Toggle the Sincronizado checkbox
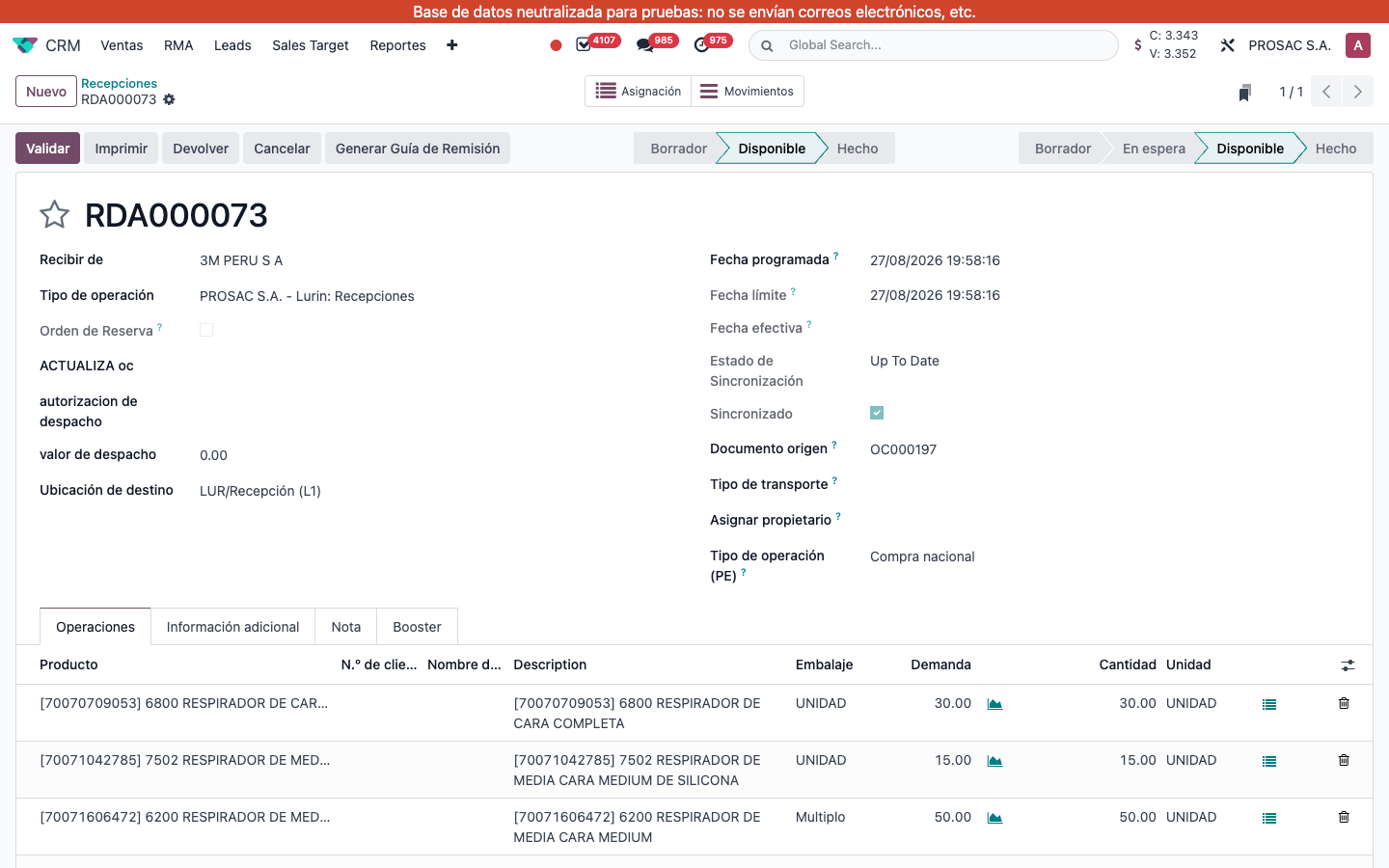This screenshot has height=868, width=1389. pos(877,413)
